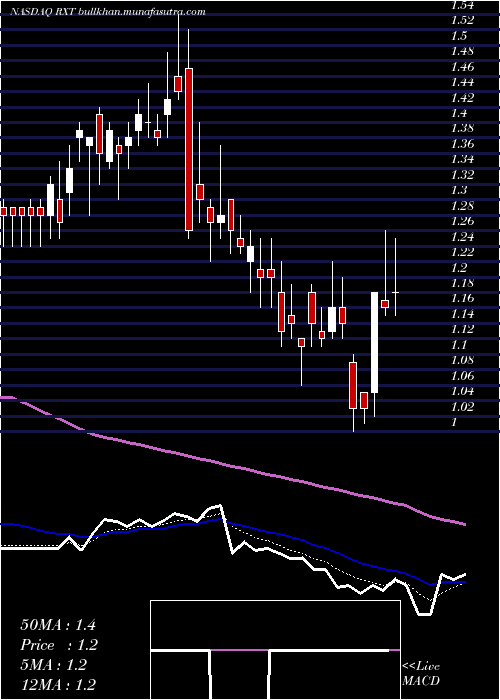Select the 1.2 price axis label
The image size is (500, 700).
[459, 267]
